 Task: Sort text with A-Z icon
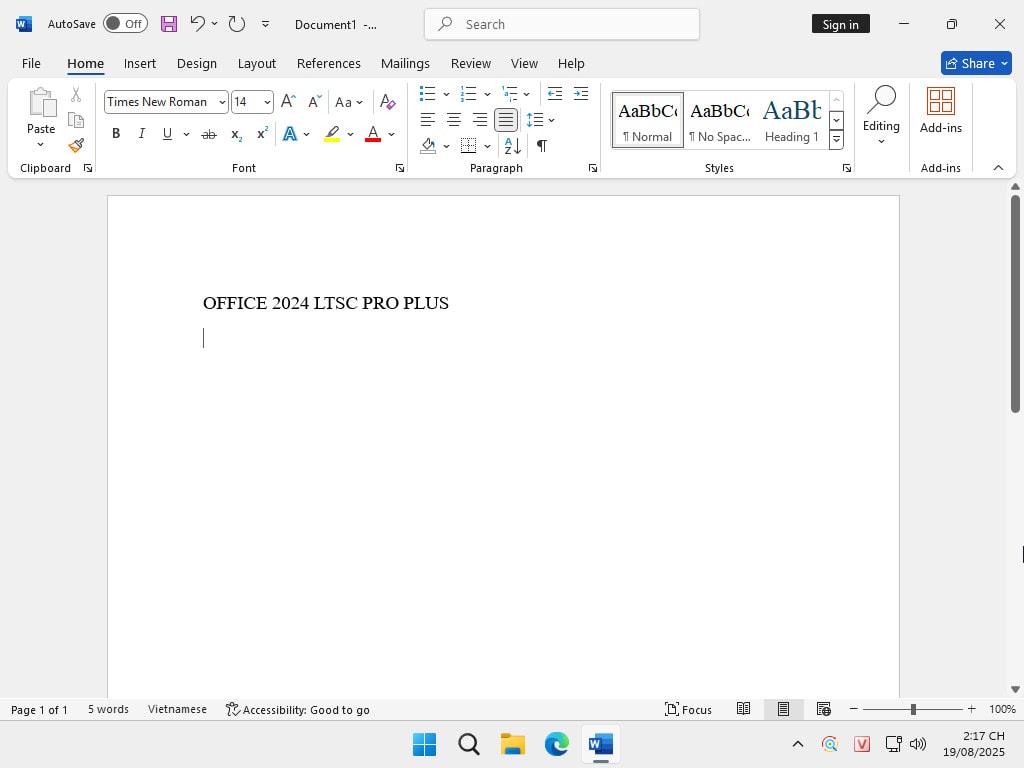[x=513, y=146]
